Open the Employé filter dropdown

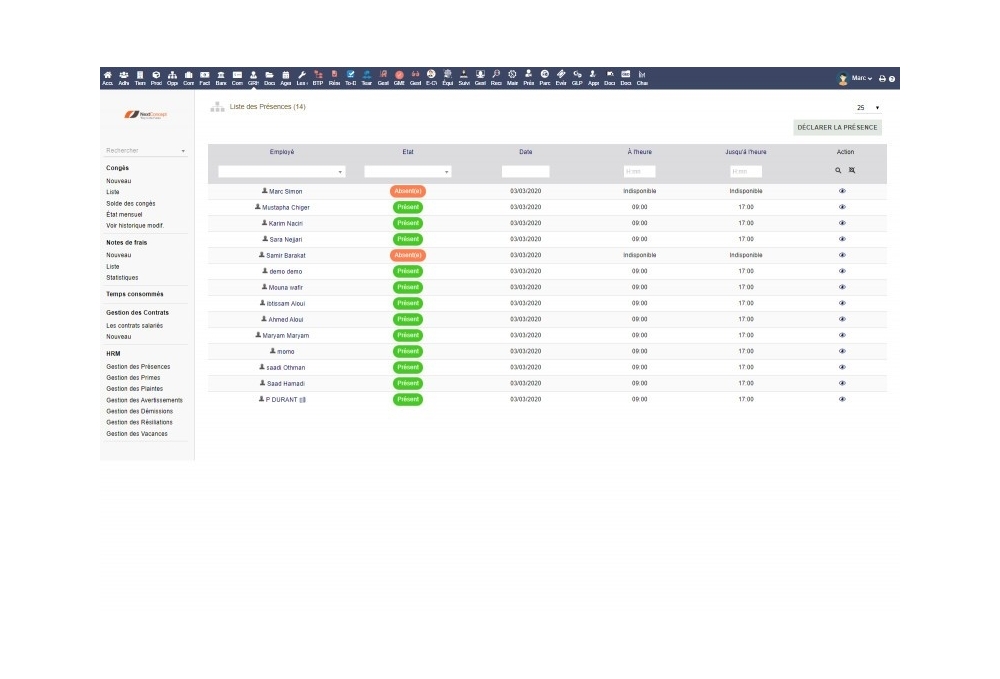281,172
